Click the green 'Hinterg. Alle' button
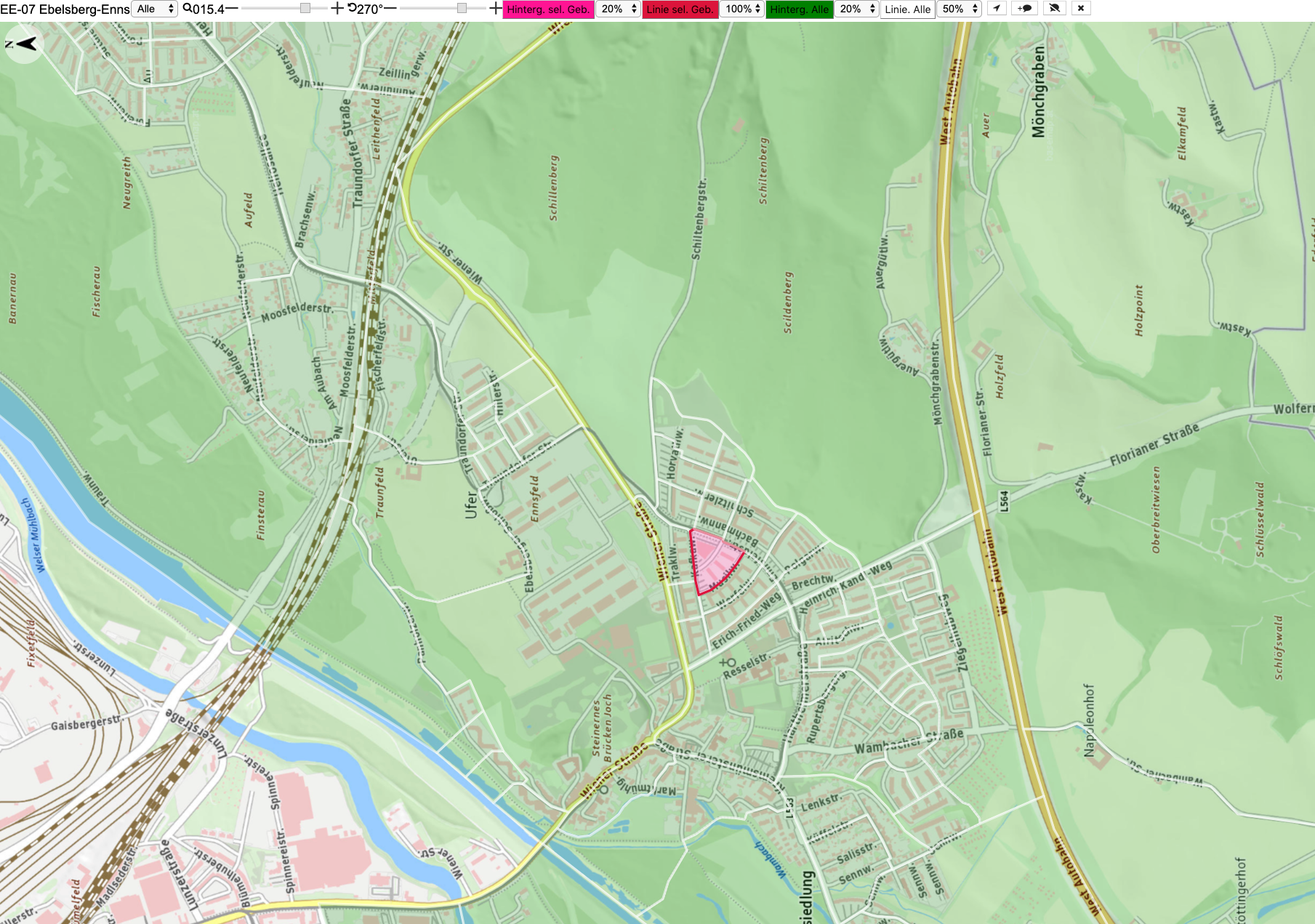Screen dimensions: 1315x924 pos(800,9)
